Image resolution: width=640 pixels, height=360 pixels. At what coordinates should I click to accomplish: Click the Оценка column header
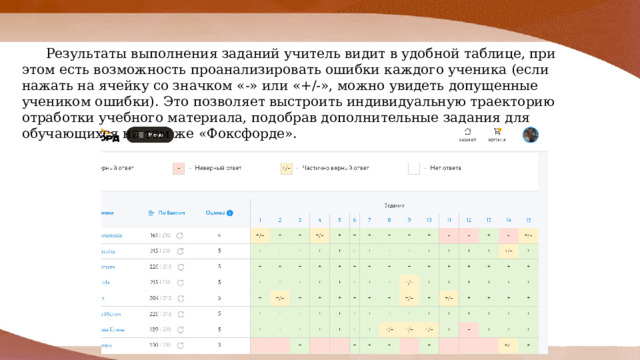click(215, 213)
